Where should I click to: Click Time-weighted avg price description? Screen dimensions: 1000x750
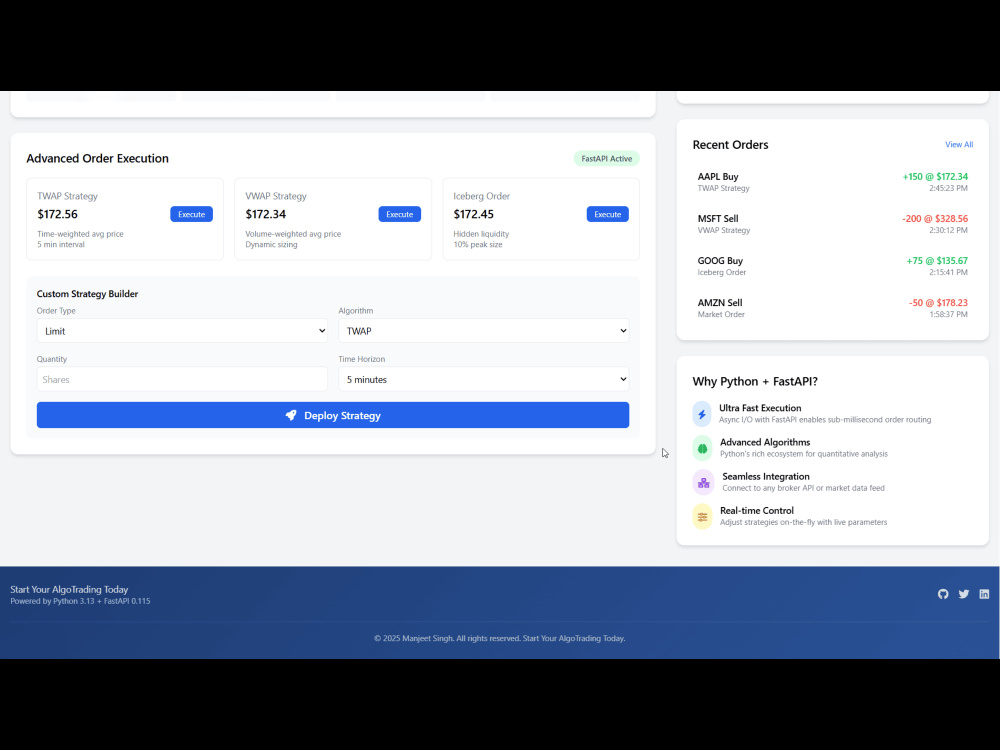click(80, 234)
